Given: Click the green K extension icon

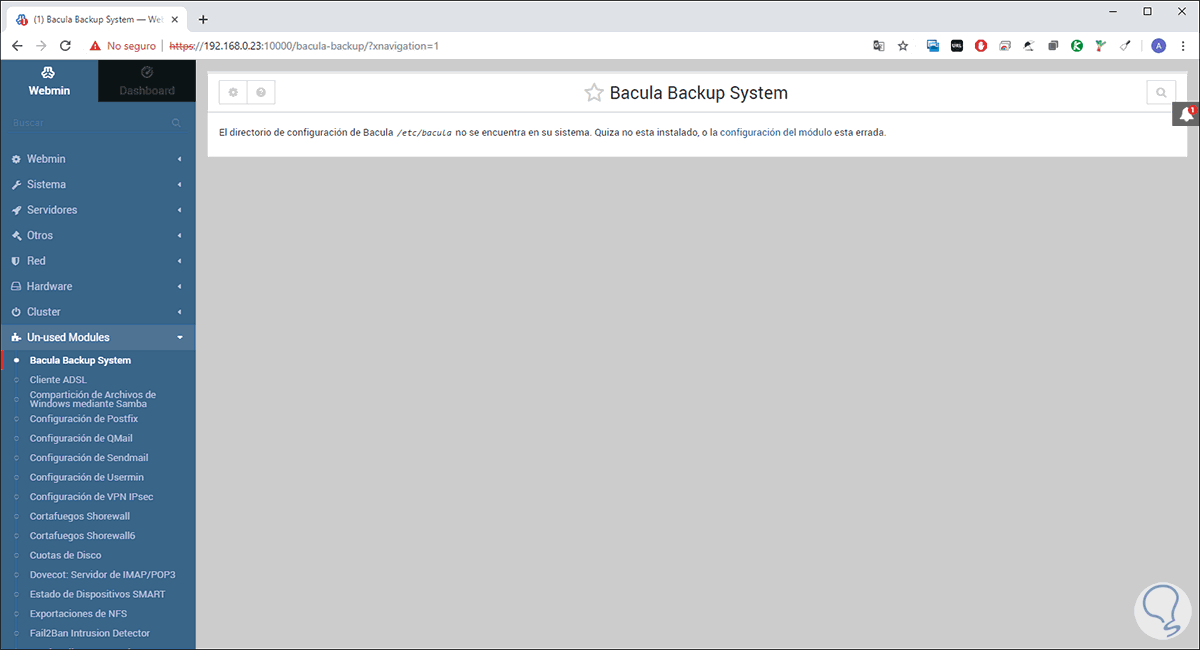Looking at the screenshot, I should tap(1077, 45).
